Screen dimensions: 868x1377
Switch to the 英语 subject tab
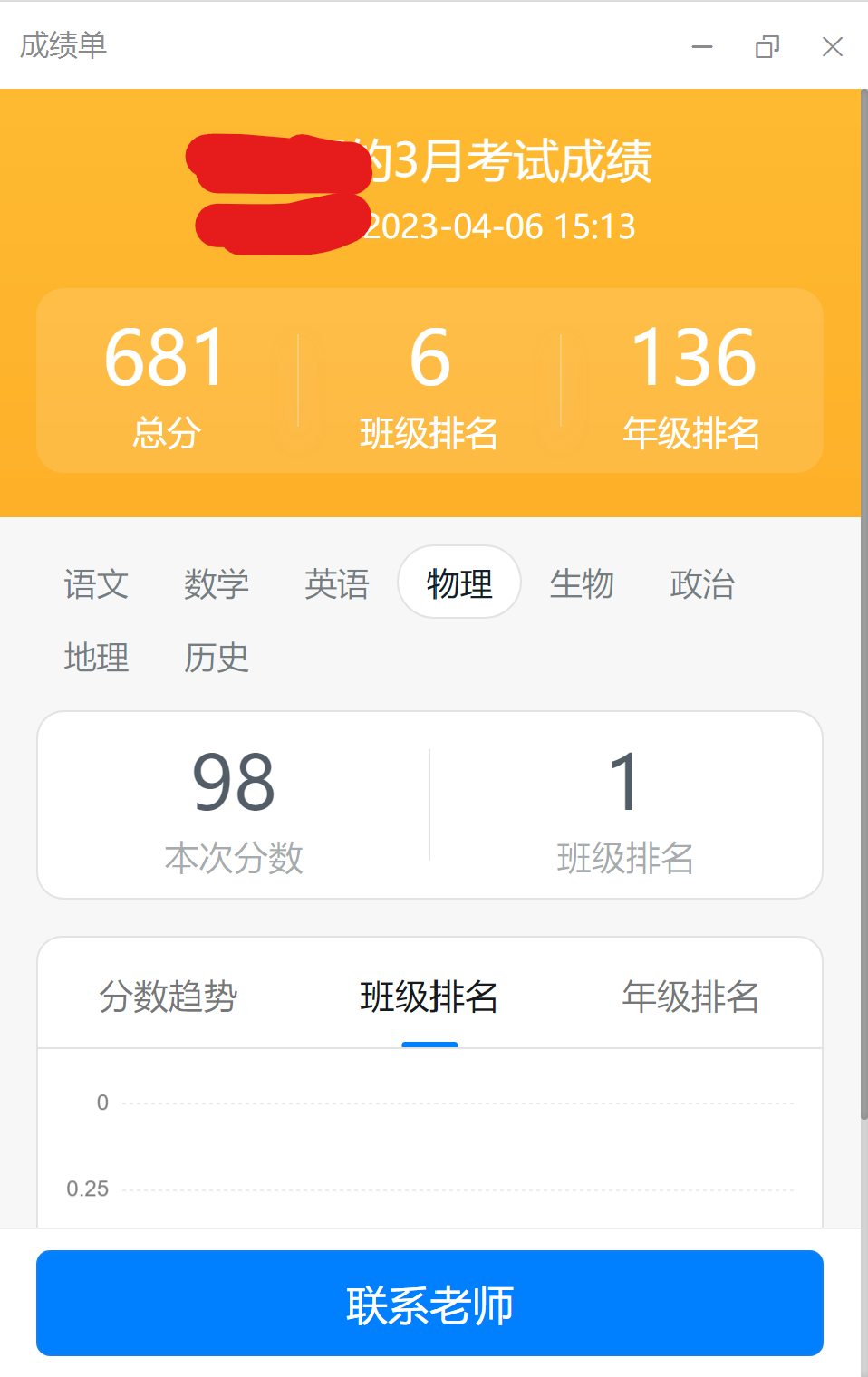337,584
